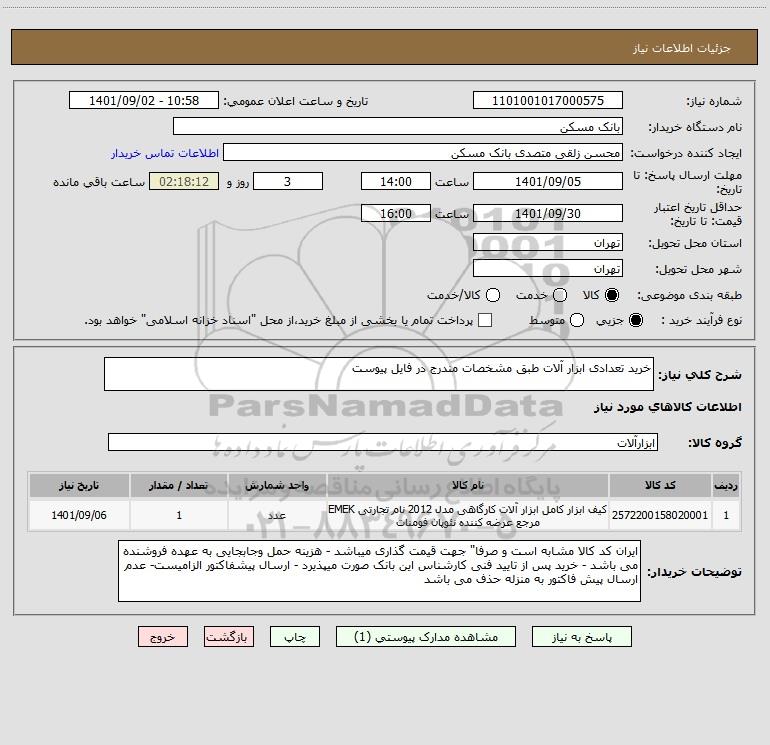Click the گروه کالا field ابزارآلات
The height and width of the screenshot is (745, 770).
(x=383, y=442)
